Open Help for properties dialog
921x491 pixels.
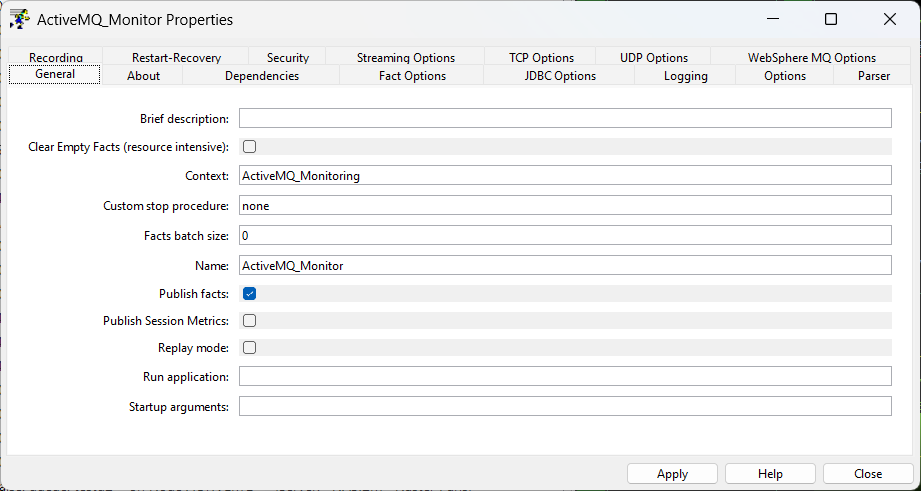770,473
